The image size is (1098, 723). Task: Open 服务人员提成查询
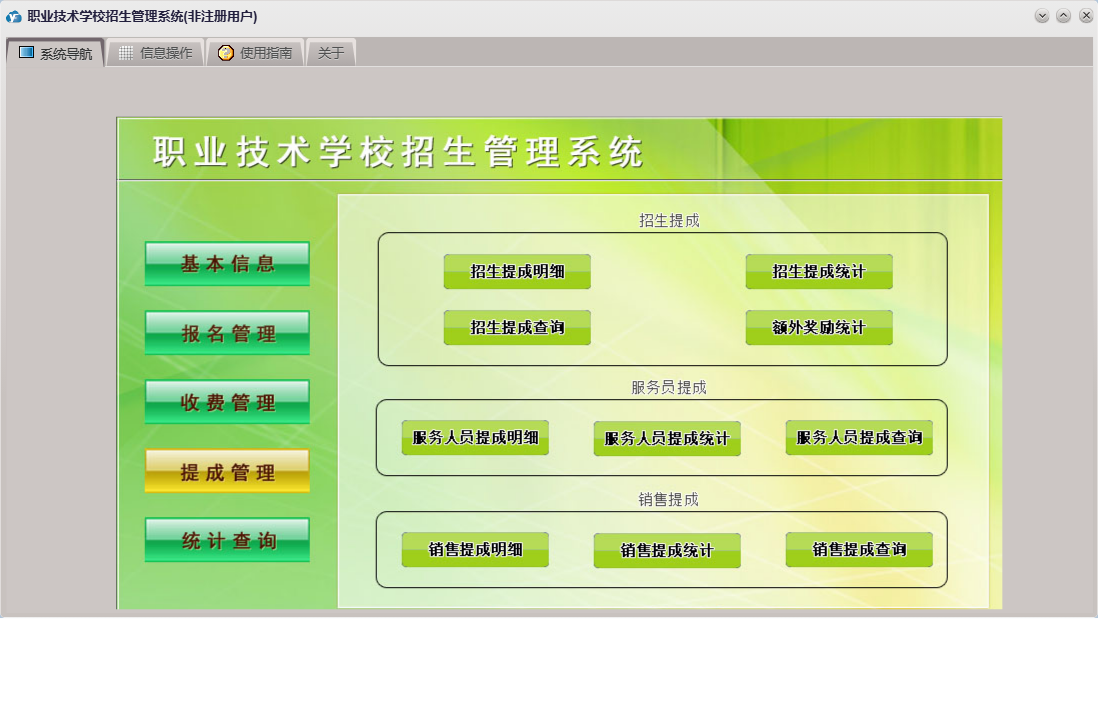pos(859,438)
